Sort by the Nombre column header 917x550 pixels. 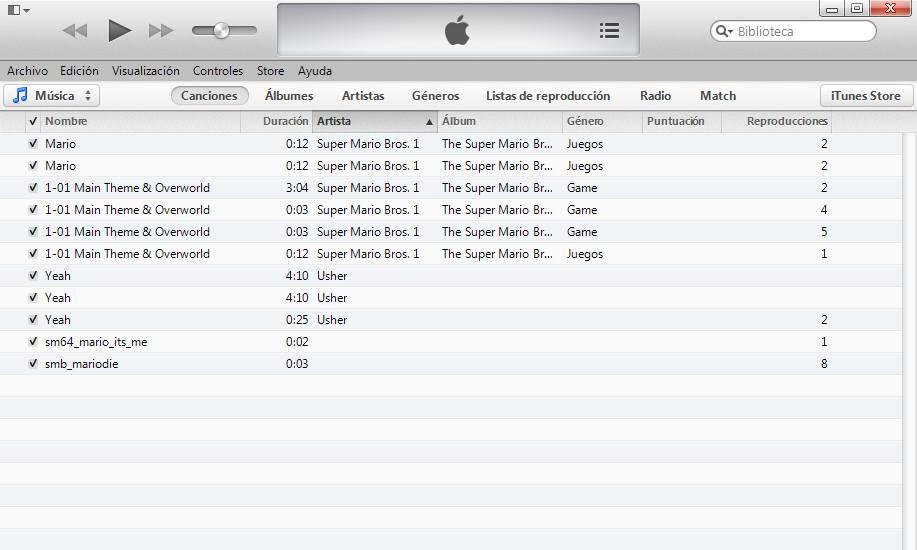(140, 121)
